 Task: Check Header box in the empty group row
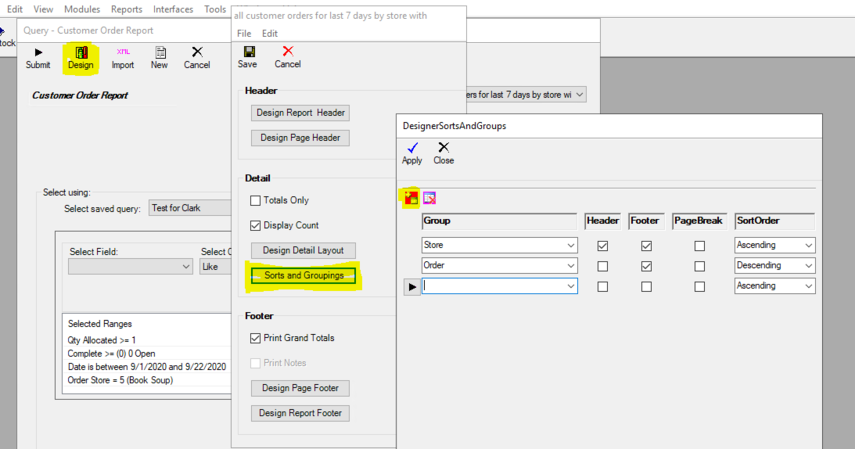(x=603, y=286)
